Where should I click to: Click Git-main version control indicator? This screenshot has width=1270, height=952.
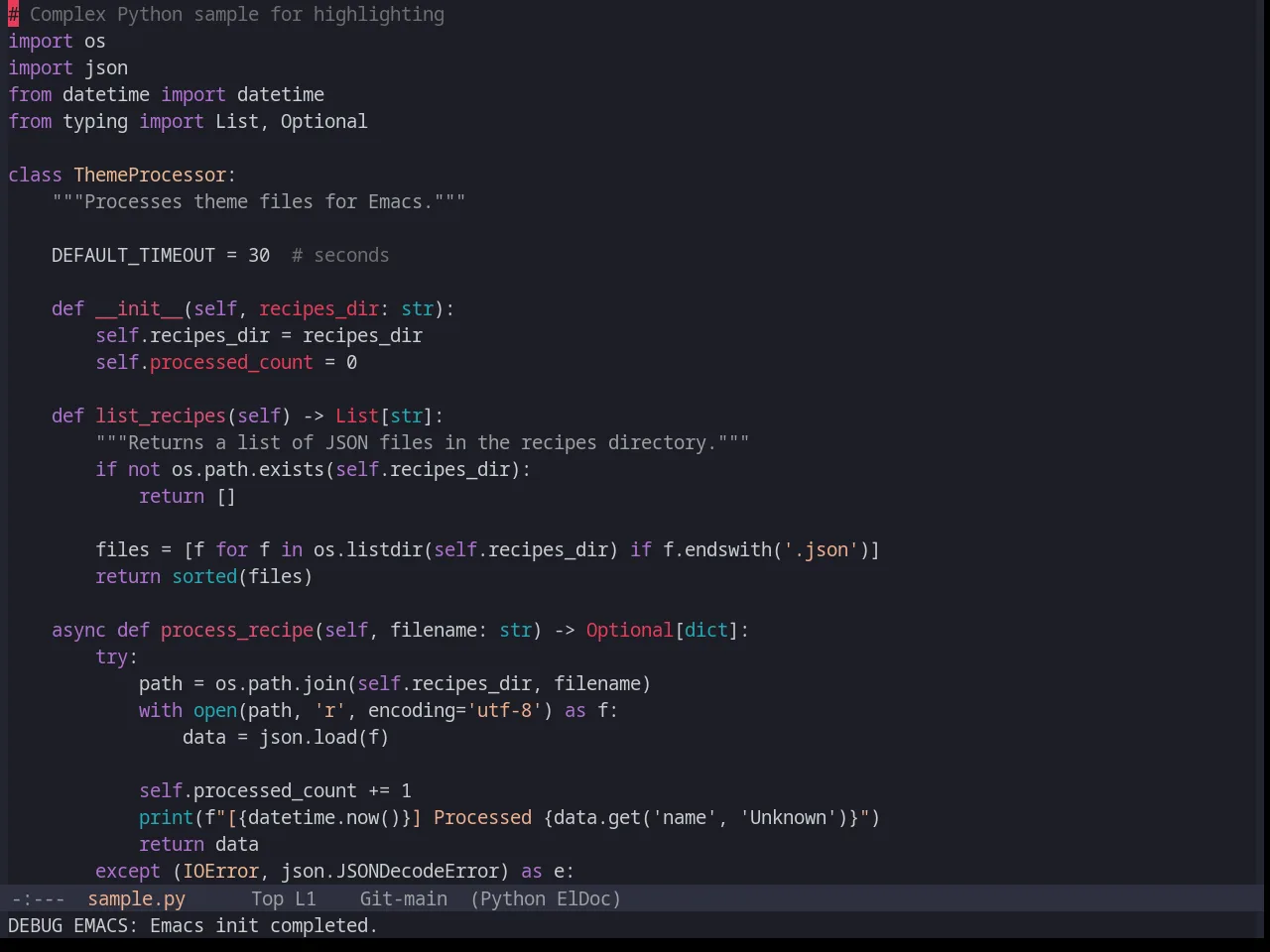tap(403, 898)
